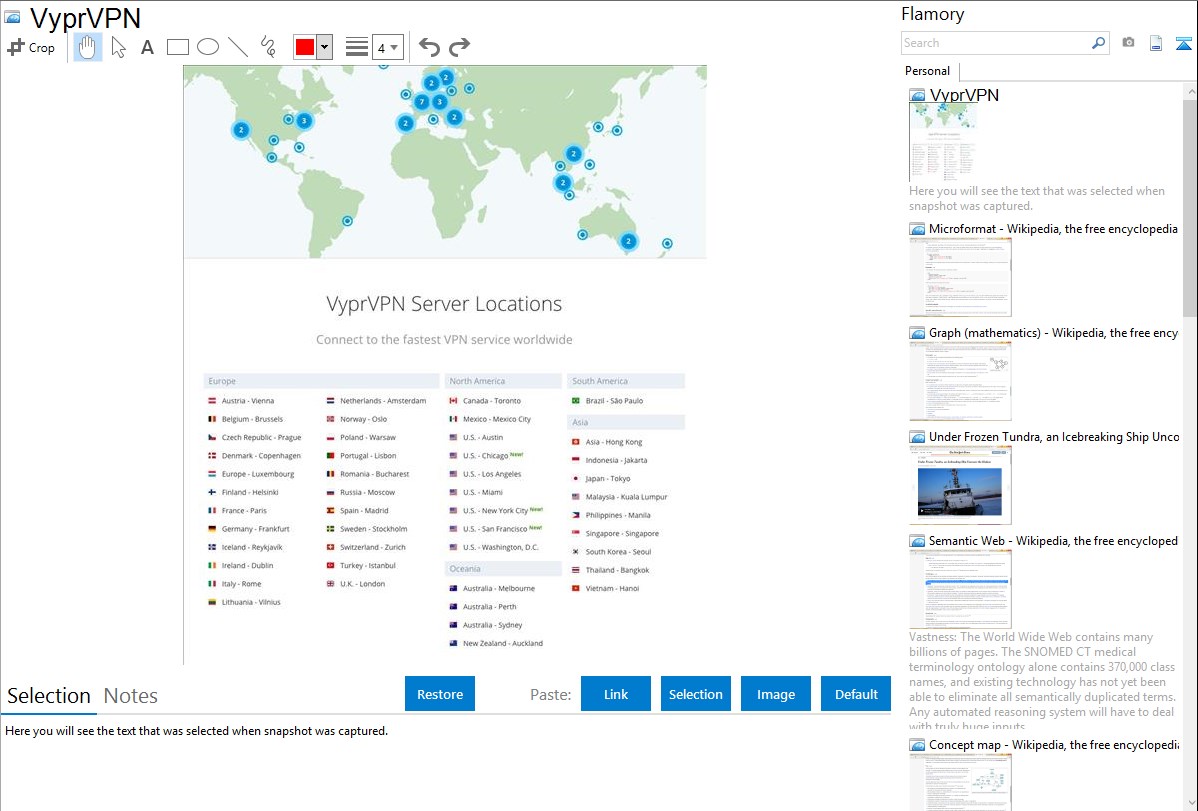The image size is (1198, 811).
Task: Click the VyprVPN snapshot icon in the Personal list
Action: [x=917, y=96]
